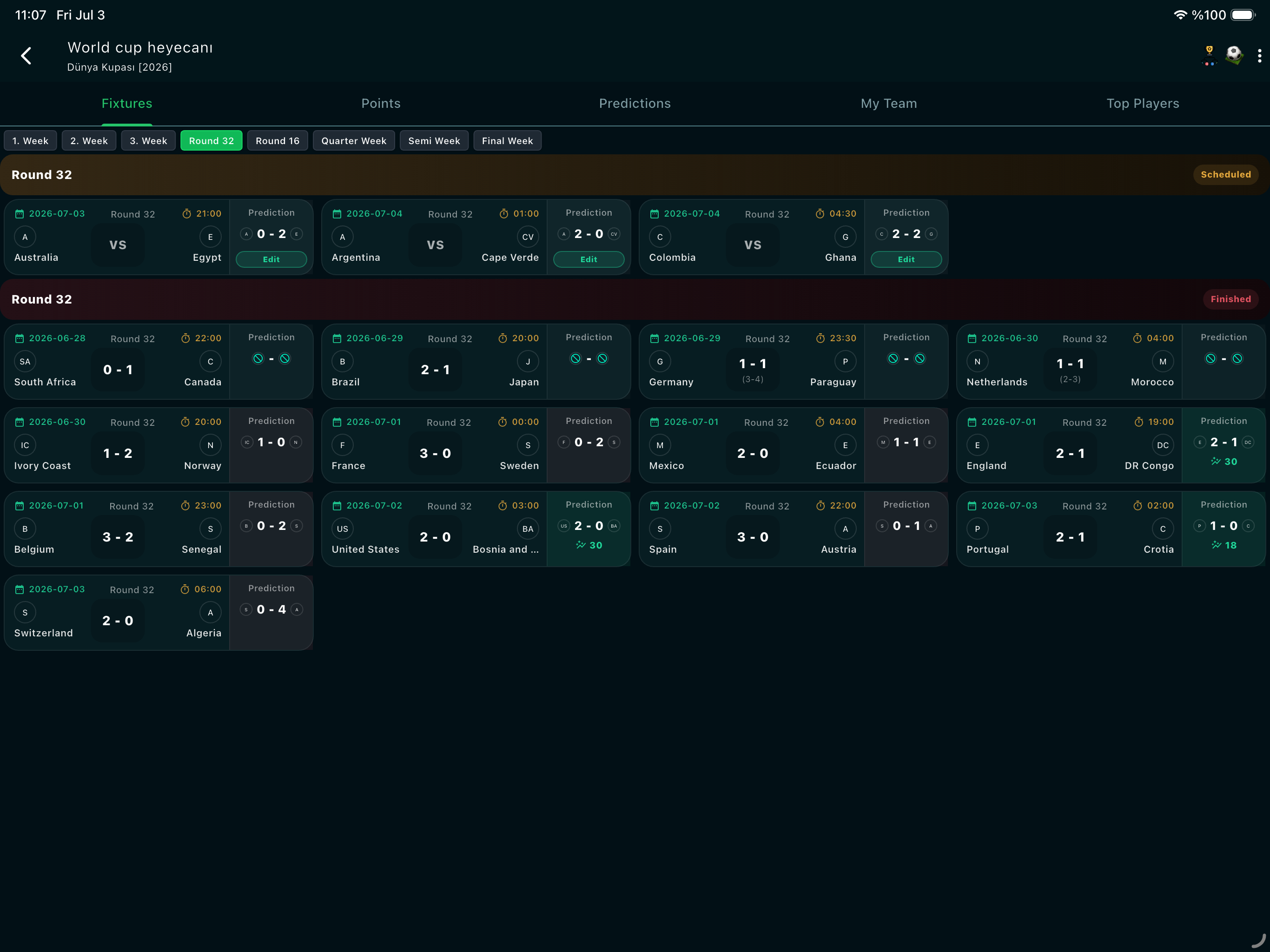This screenshot has height=952, width=1270.
Task: Select the Round 32 filter chip
Action: [x=212, y=141]
